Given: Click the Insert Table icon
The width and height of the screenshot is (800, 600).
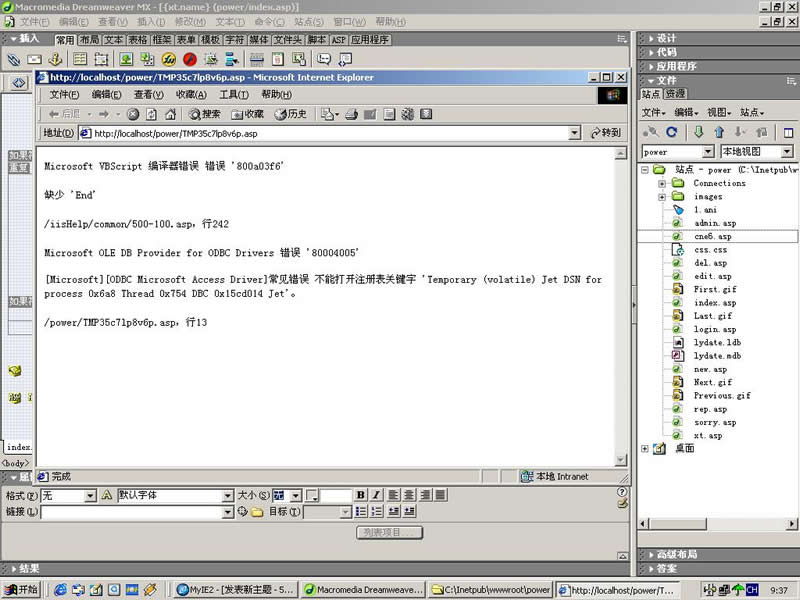Looking at the screenshot, I should [x=80, y=60].
